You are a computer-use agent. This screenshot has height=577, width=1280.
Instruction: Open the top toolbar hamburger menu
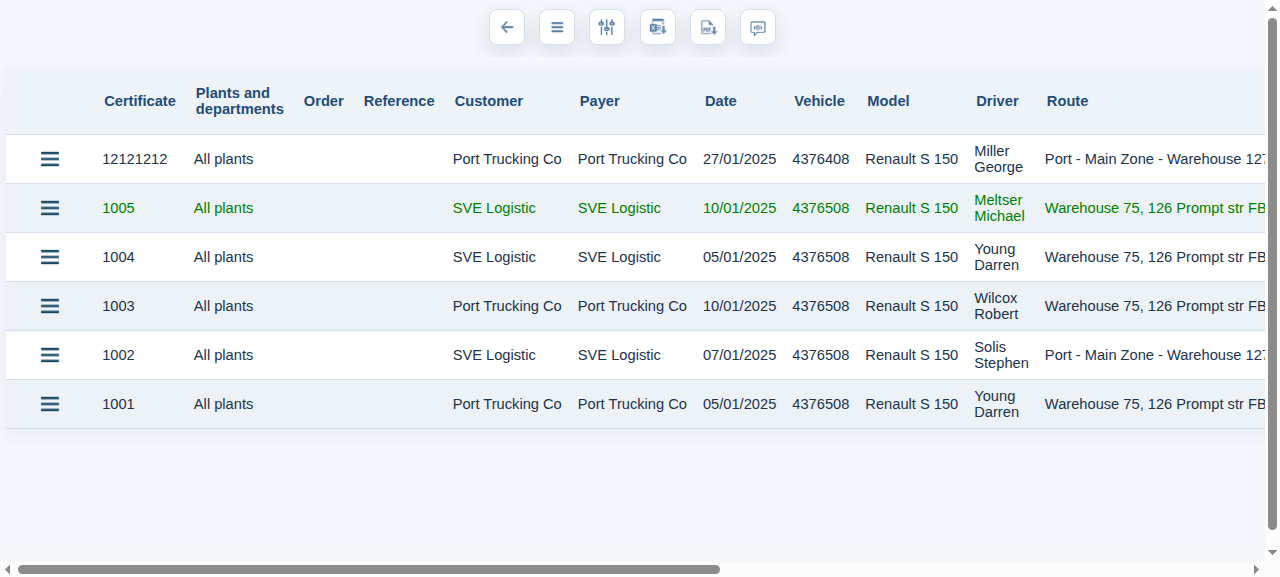(557, 27)
